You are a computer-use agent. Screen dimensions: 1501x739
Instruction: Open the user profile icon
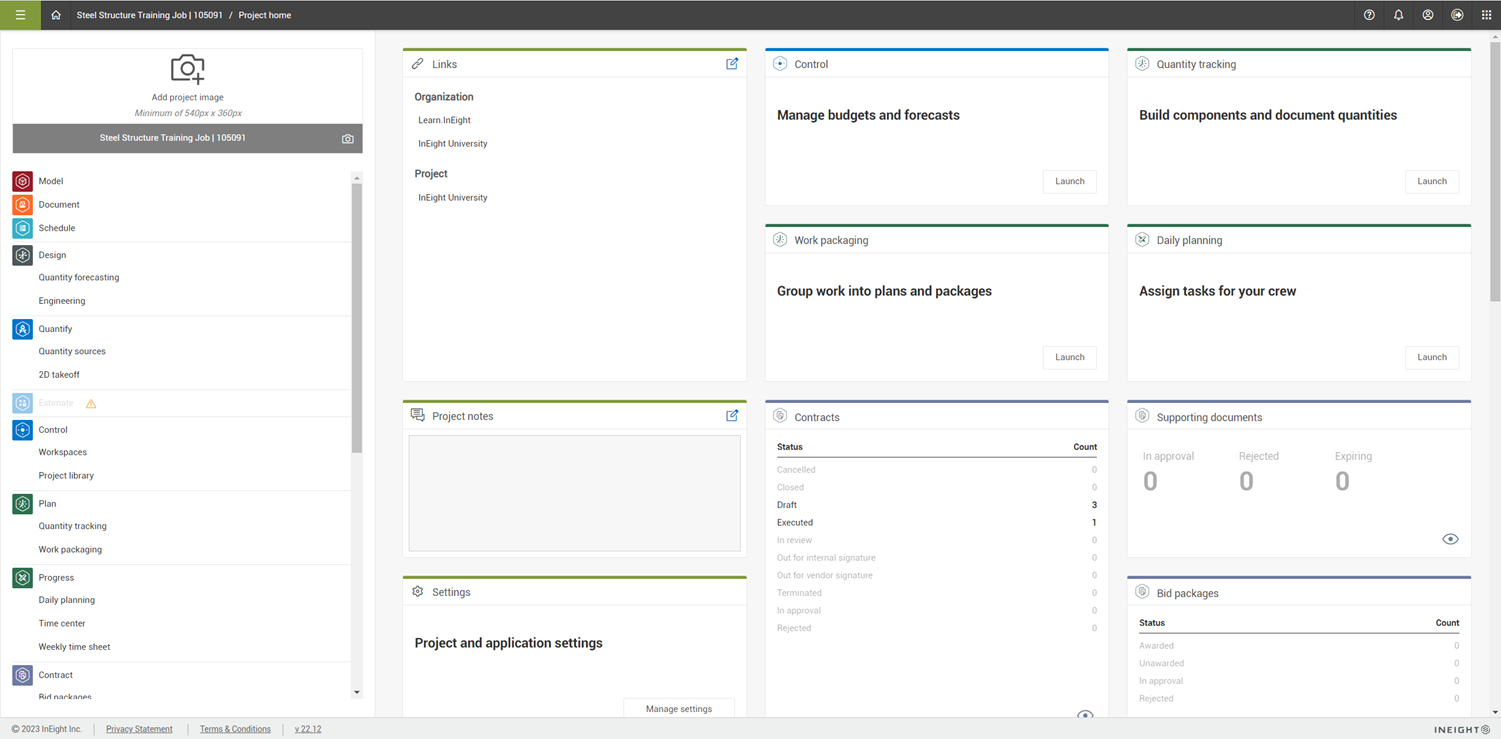pyautogui.click(x=1428, y=15)
